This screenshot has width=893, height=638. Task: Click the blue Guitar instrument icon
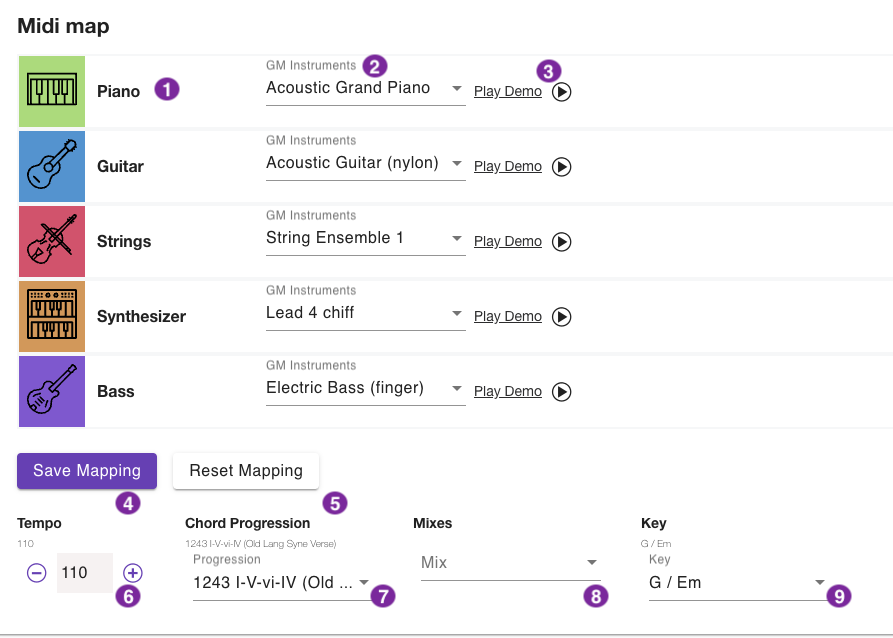click(52, 166)
